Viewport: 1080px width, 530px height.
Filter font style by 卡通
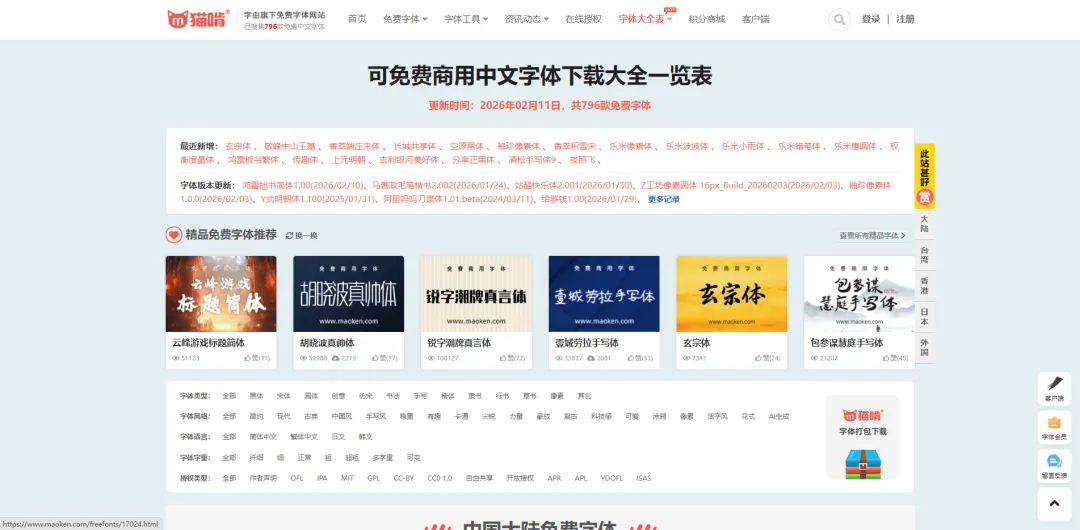coord(461,416)
